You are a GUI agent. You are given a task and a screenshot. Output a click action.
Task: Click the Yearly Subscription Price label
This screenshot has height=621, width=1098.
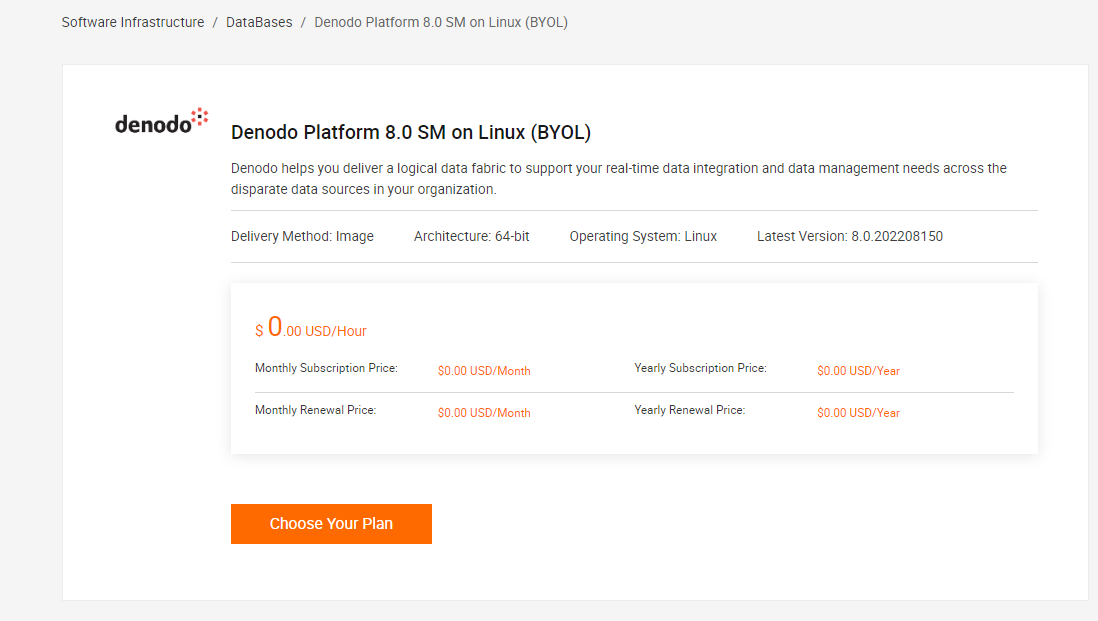700,368
